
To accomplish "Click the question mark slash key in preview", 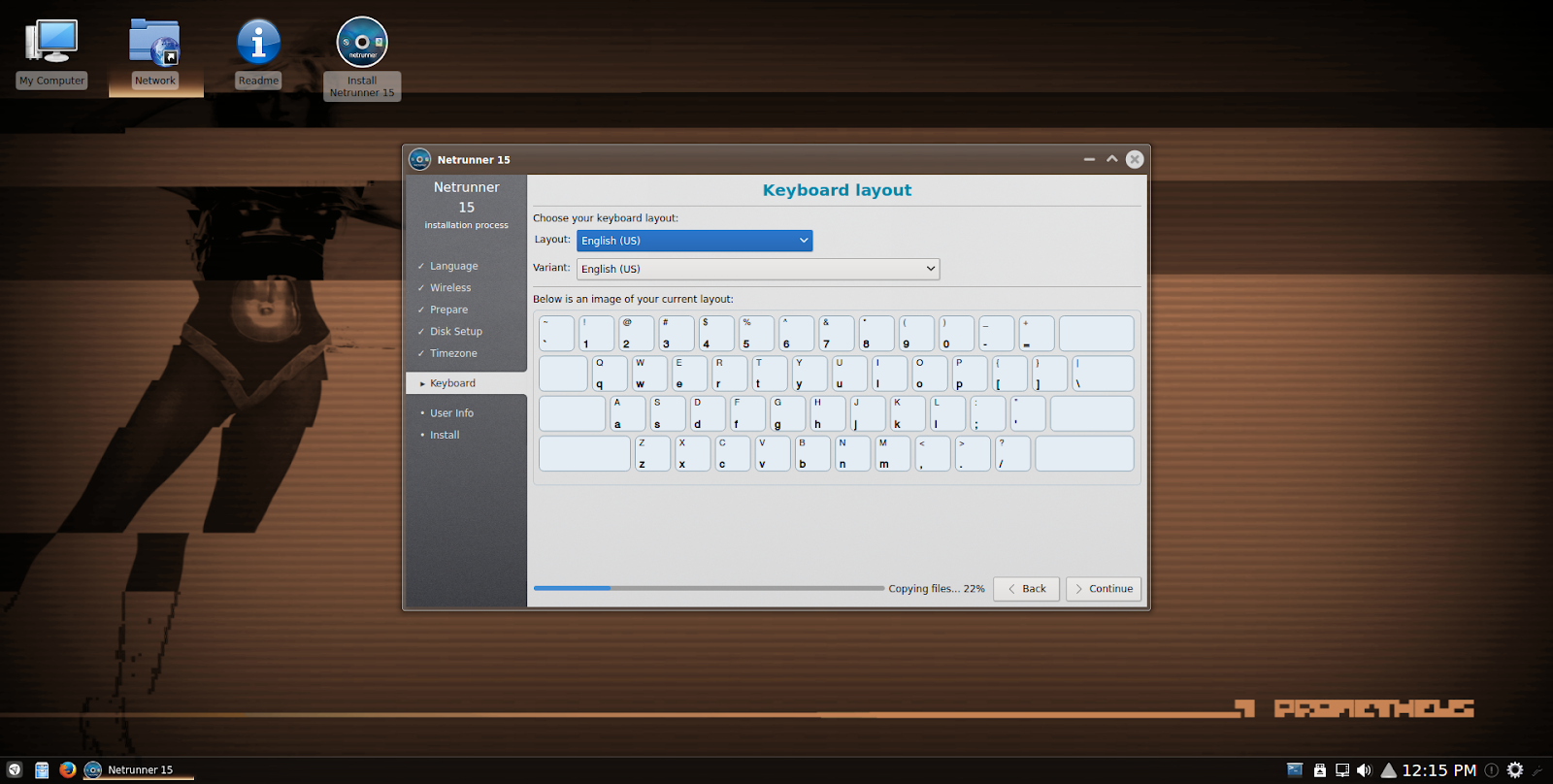I will 1013,453.
